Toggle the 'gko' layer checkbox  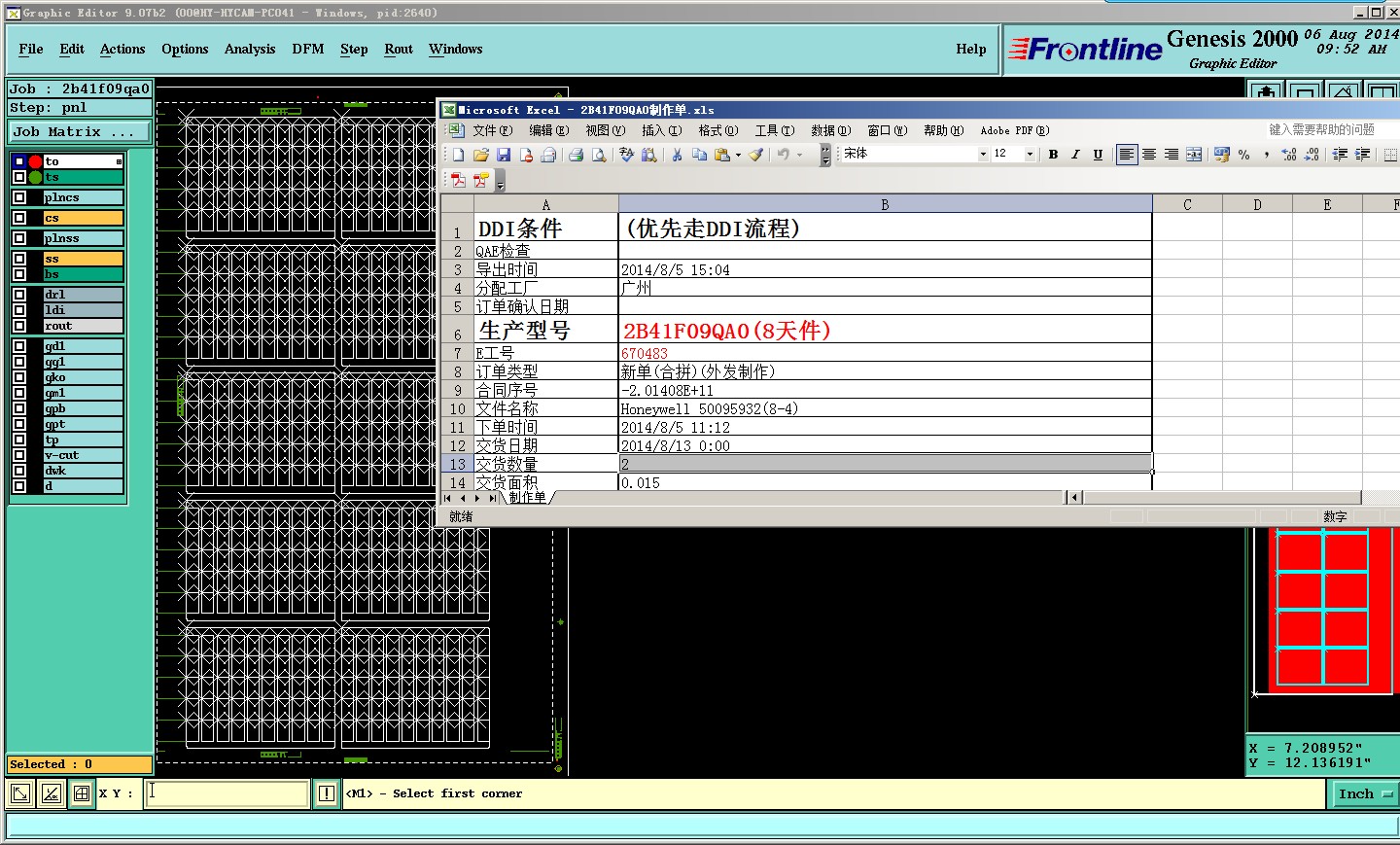click(x=19, y=377)
